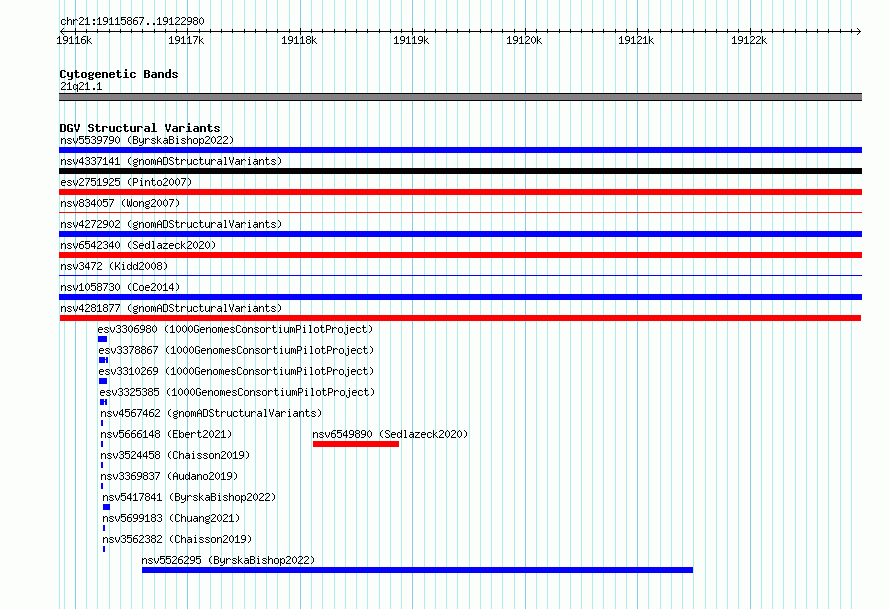Image resolution: width=890 pixels, height=609 pixels.
Task: Click the gray 21q21.1 cytogenetic band bar
Action: (460, 97)
